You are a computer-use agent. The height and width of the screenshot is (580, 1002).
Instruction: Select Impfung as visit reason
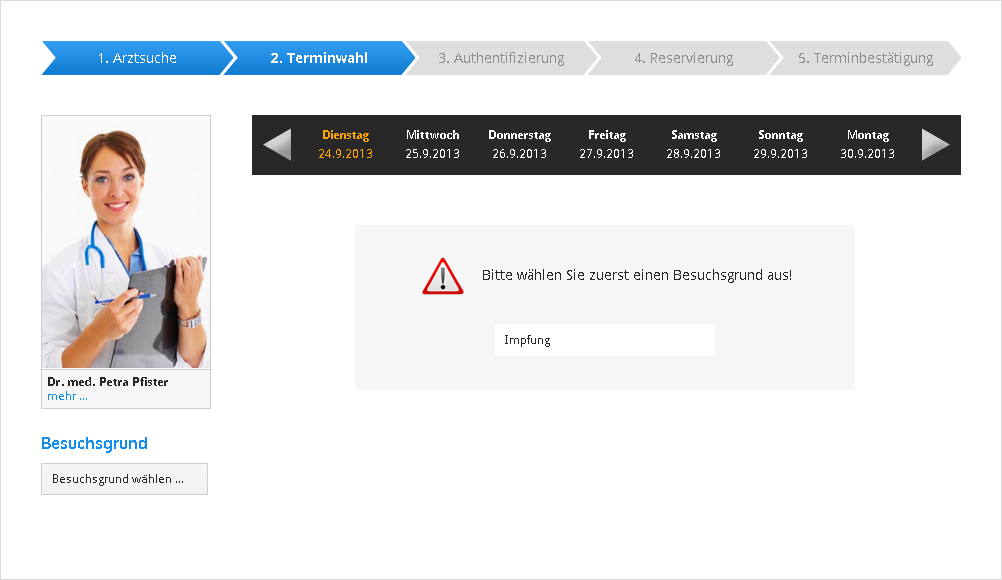click(604, 340)
